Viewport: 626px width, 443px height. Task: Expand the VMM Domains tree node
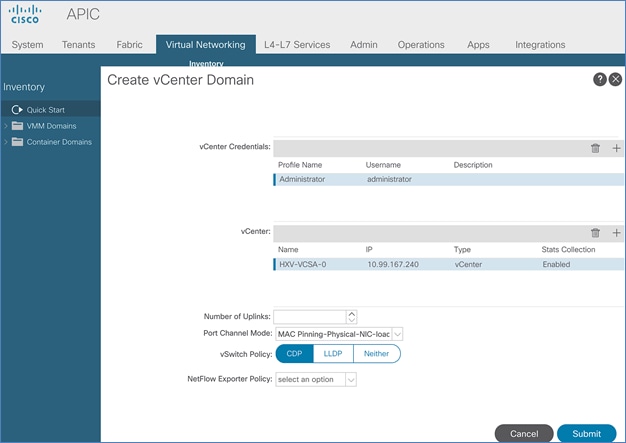pos(6,126)
